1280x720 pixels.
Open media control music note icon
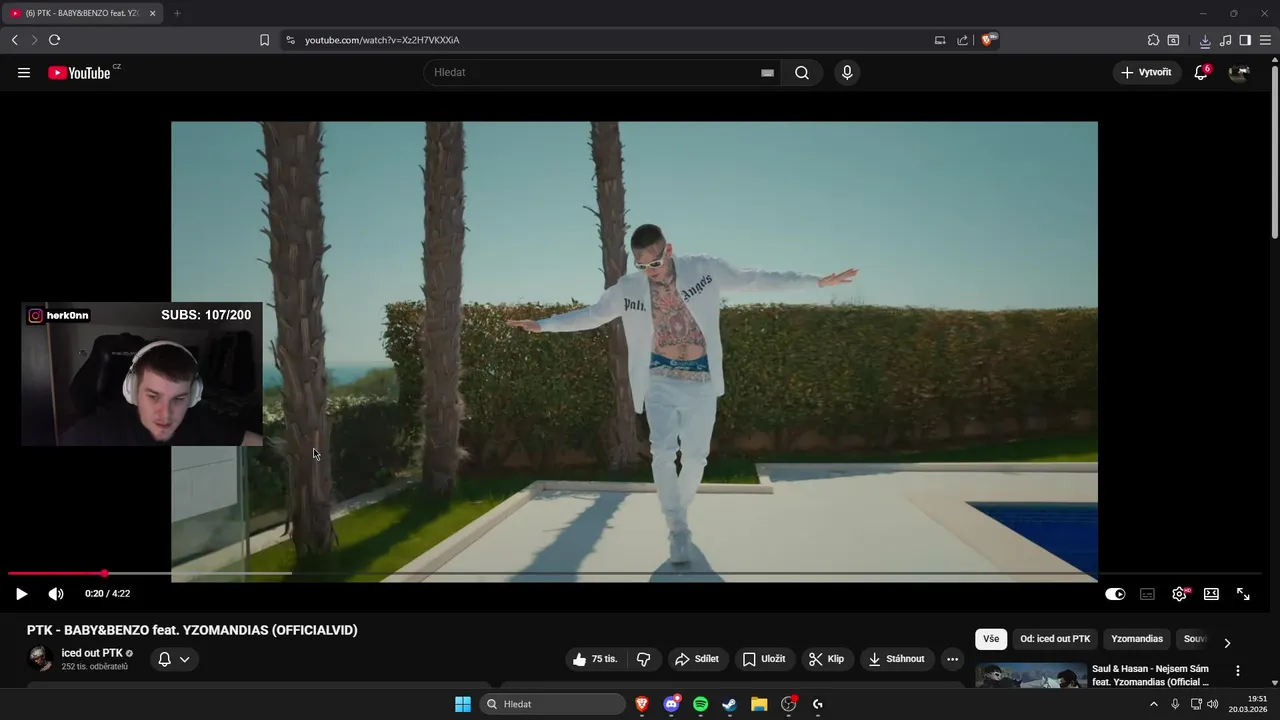1226,40
